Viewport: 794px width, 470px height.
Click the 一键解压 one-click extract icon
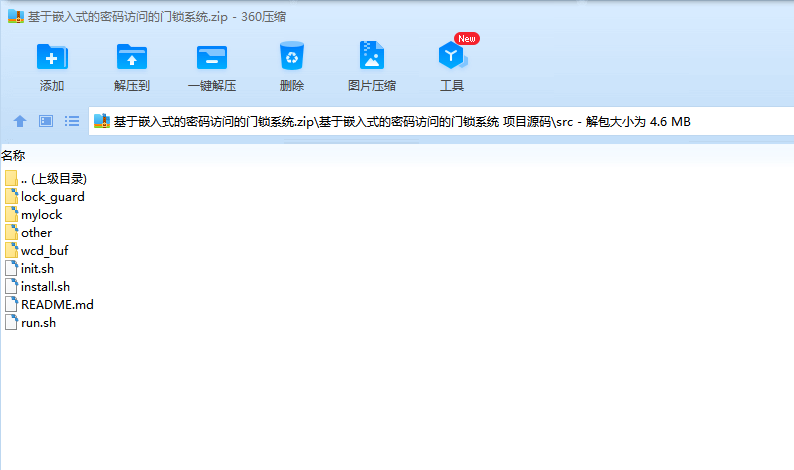[212, 57]
